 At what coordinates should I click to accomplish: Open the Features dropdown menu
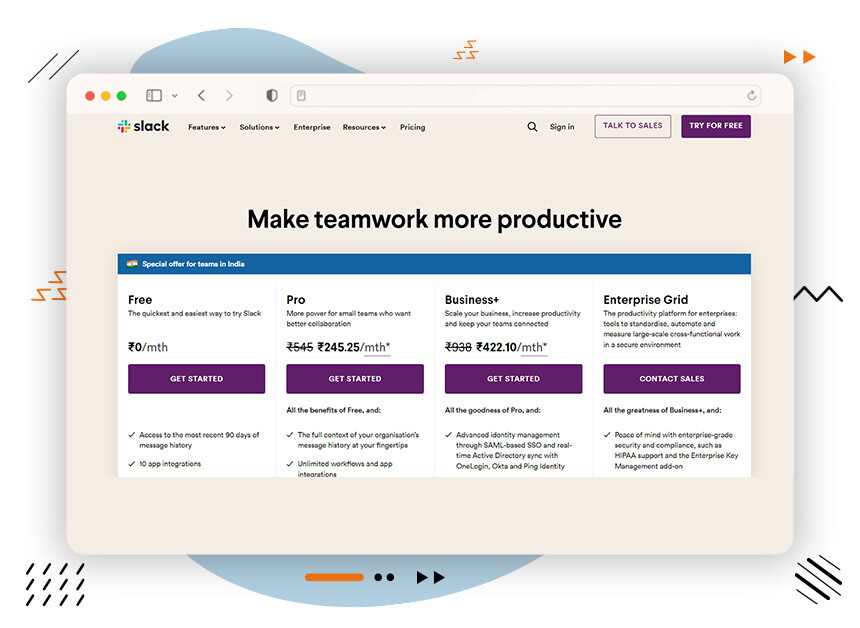(x=206, y=127)
